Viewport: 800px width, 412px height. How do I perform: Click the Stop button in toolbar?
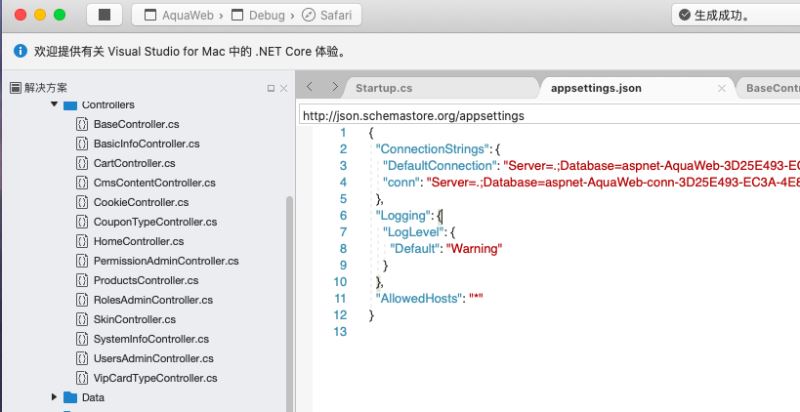click(104, 15)
